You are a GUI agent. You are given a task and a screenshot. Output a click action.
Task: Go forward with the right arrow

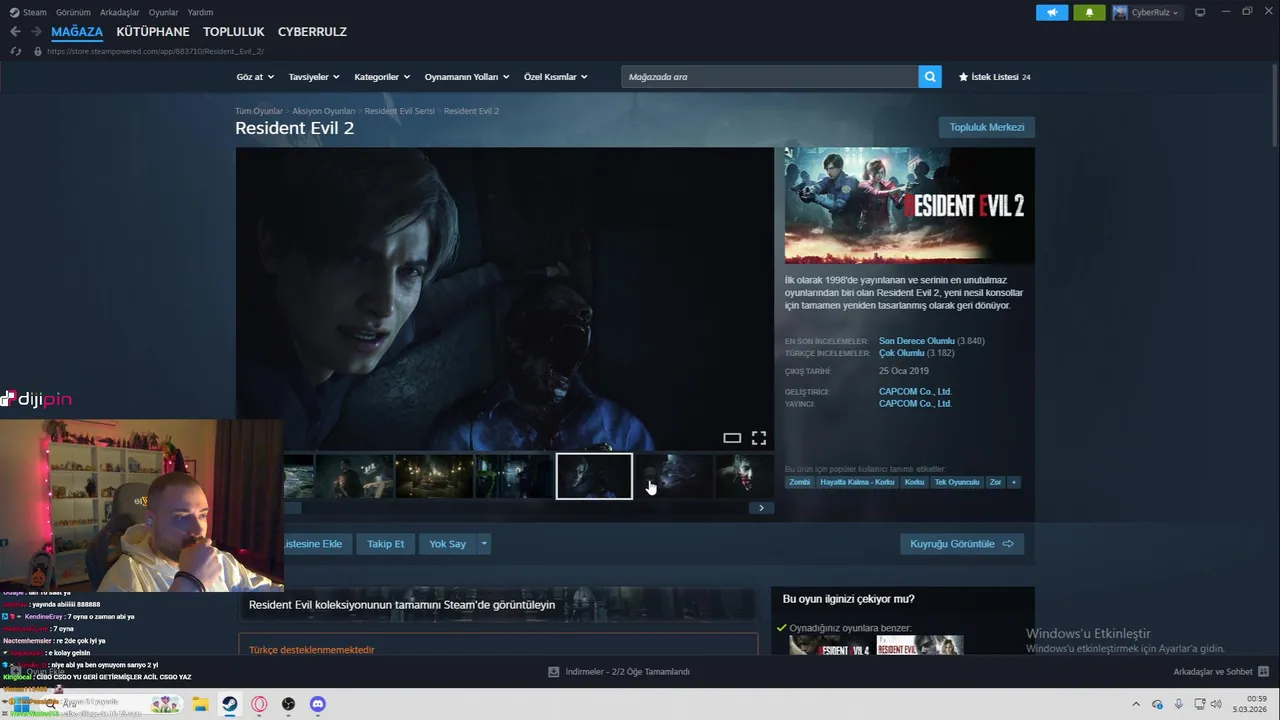pos(36,32)
